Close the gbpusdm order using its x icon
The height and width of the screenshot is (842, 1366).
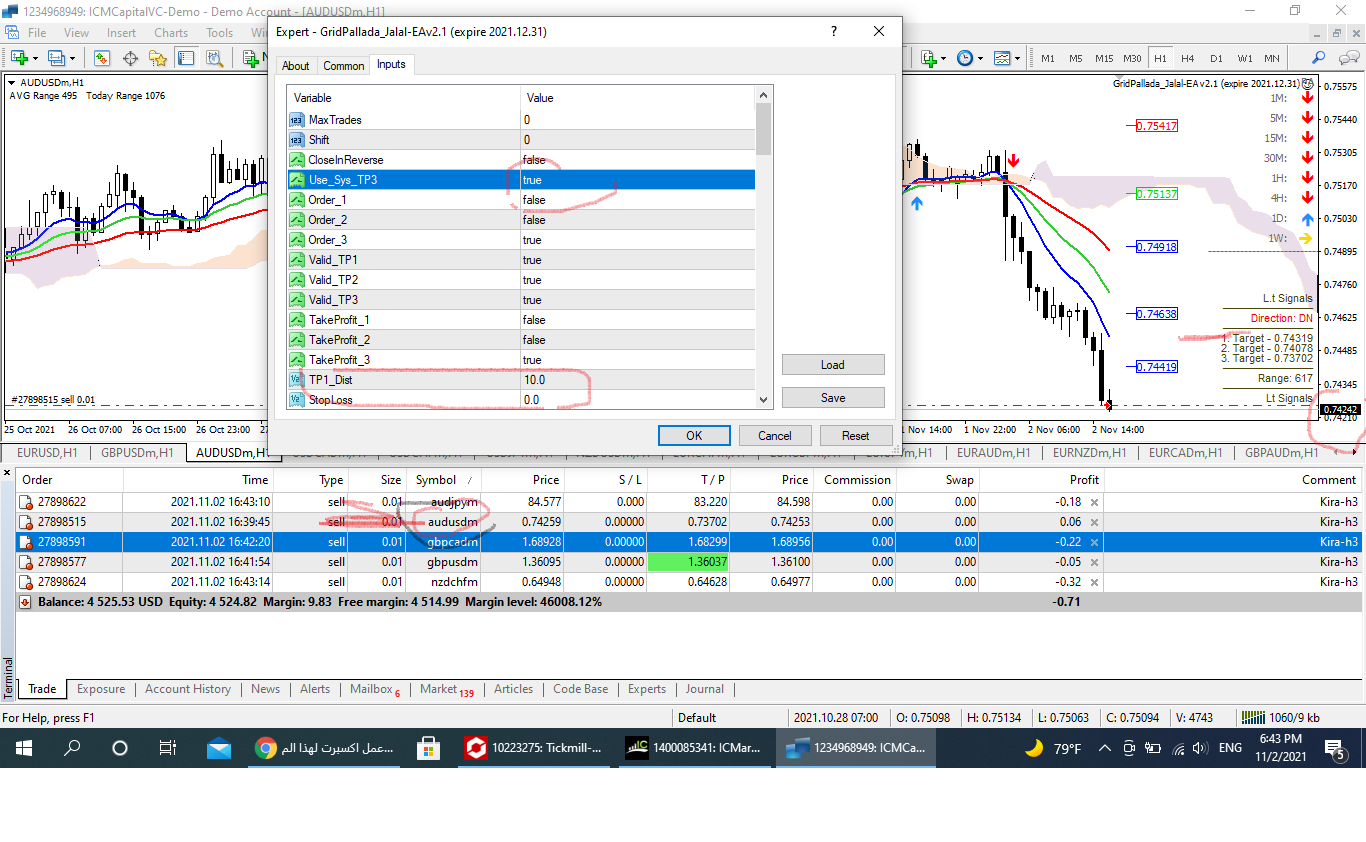point(1094,562)
